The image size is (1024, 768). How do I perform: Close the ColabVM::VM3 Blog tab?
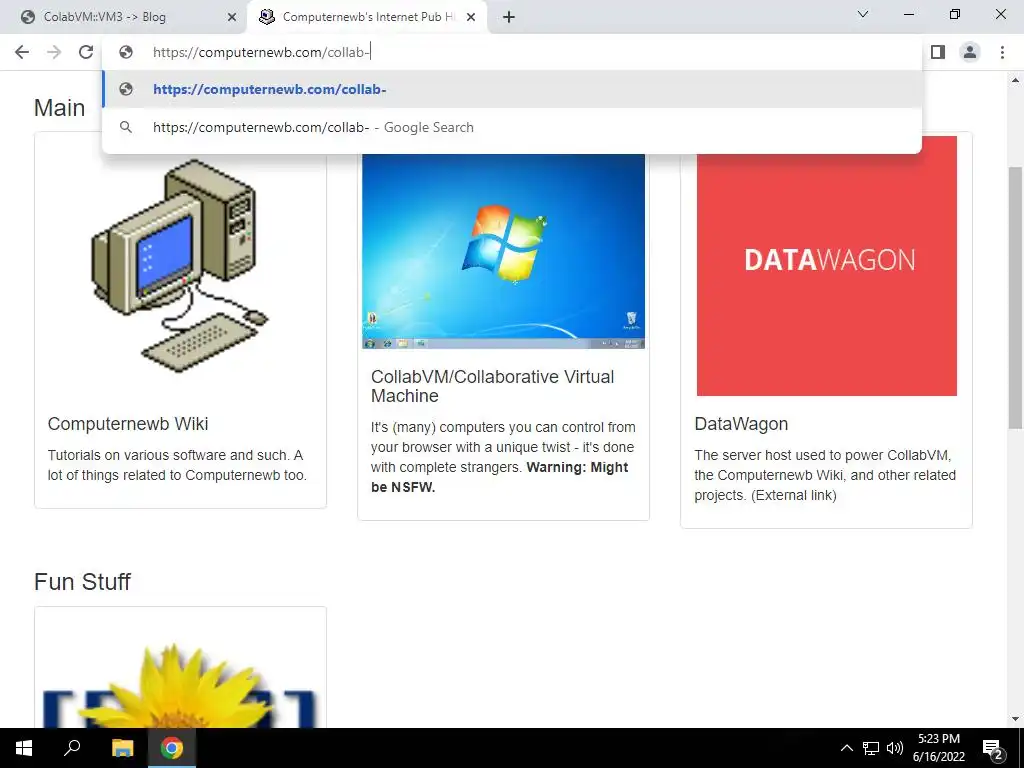click(x=232, y=17)
